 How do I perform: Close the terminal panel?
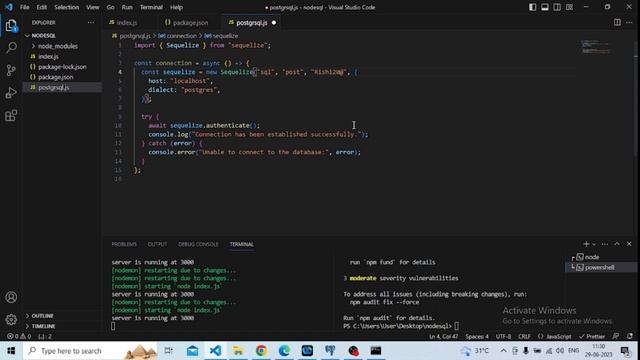pyautogui.click(x=629, y=244)
